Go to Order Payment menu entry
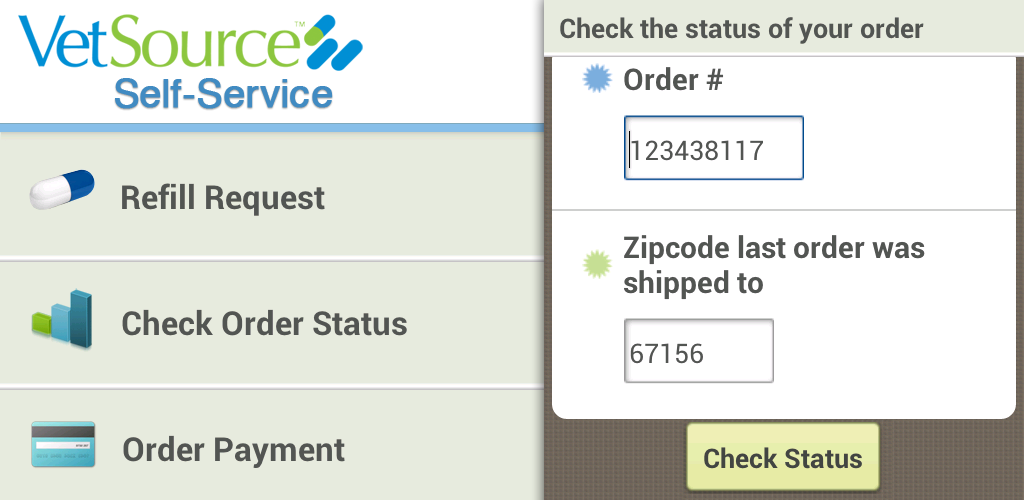 (x=233, y=450)
